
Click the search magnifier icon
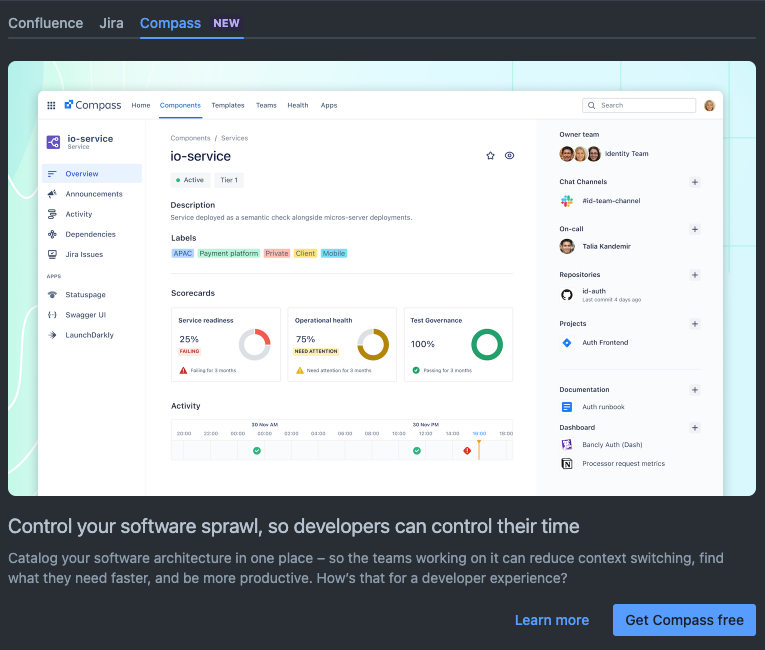click(x=591, y=105)
